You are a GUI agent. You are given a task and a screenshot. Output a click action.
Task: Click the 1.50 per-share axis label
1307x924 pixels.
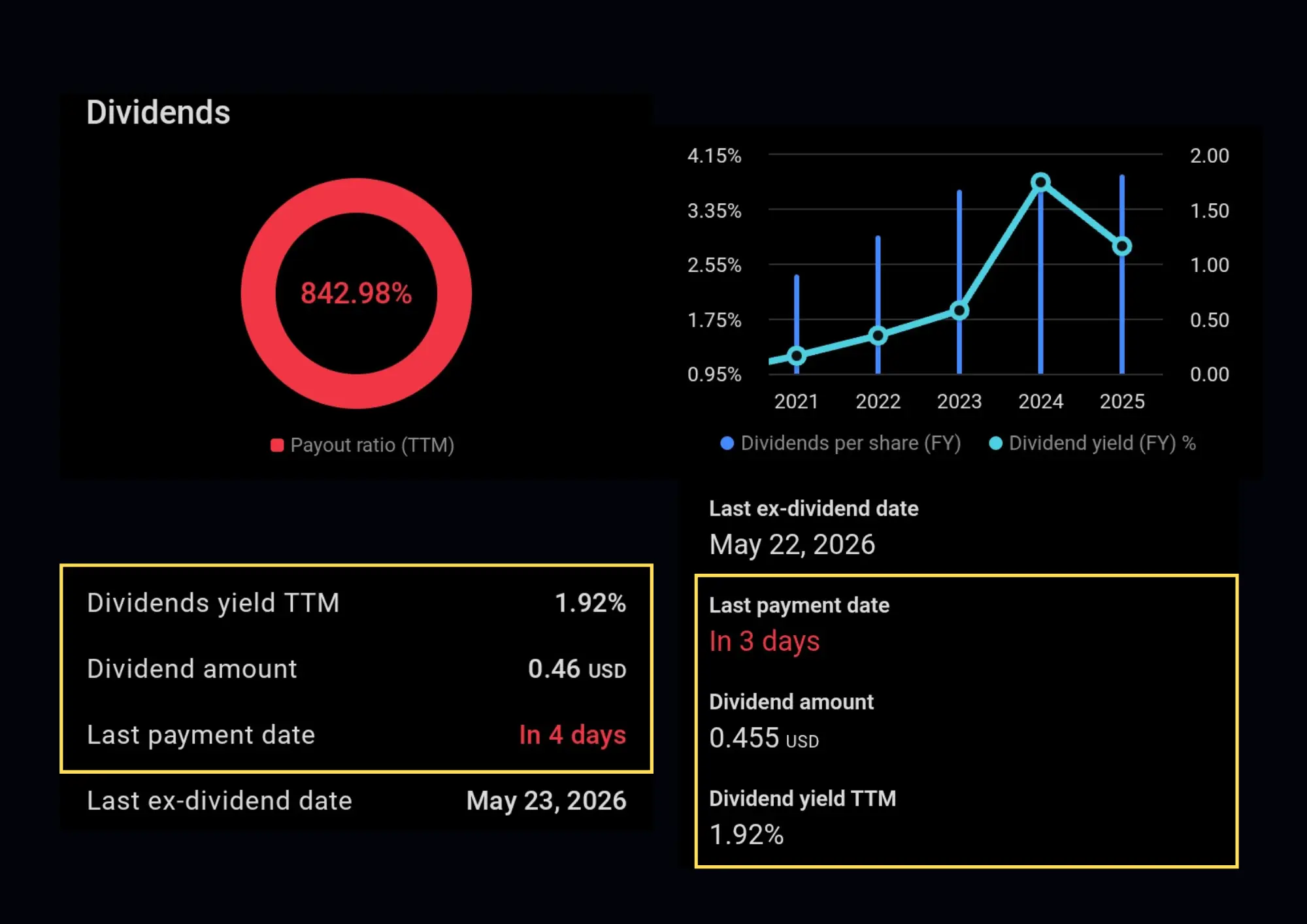(1209, 210)
